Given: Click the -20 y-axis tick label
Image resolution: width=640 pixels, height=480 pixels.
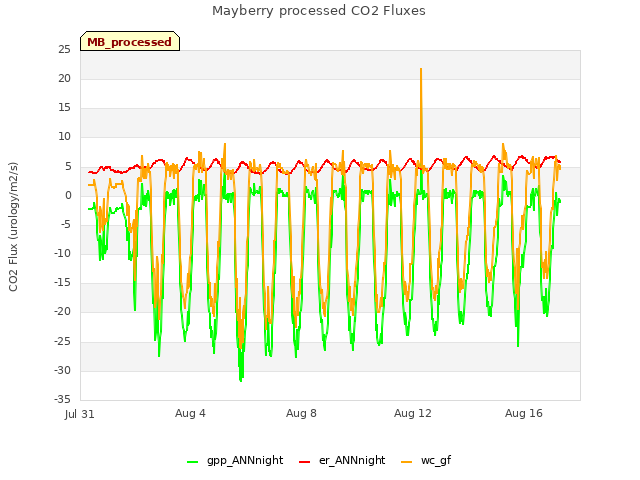Looking at the screenshot, I should (62, 312).
